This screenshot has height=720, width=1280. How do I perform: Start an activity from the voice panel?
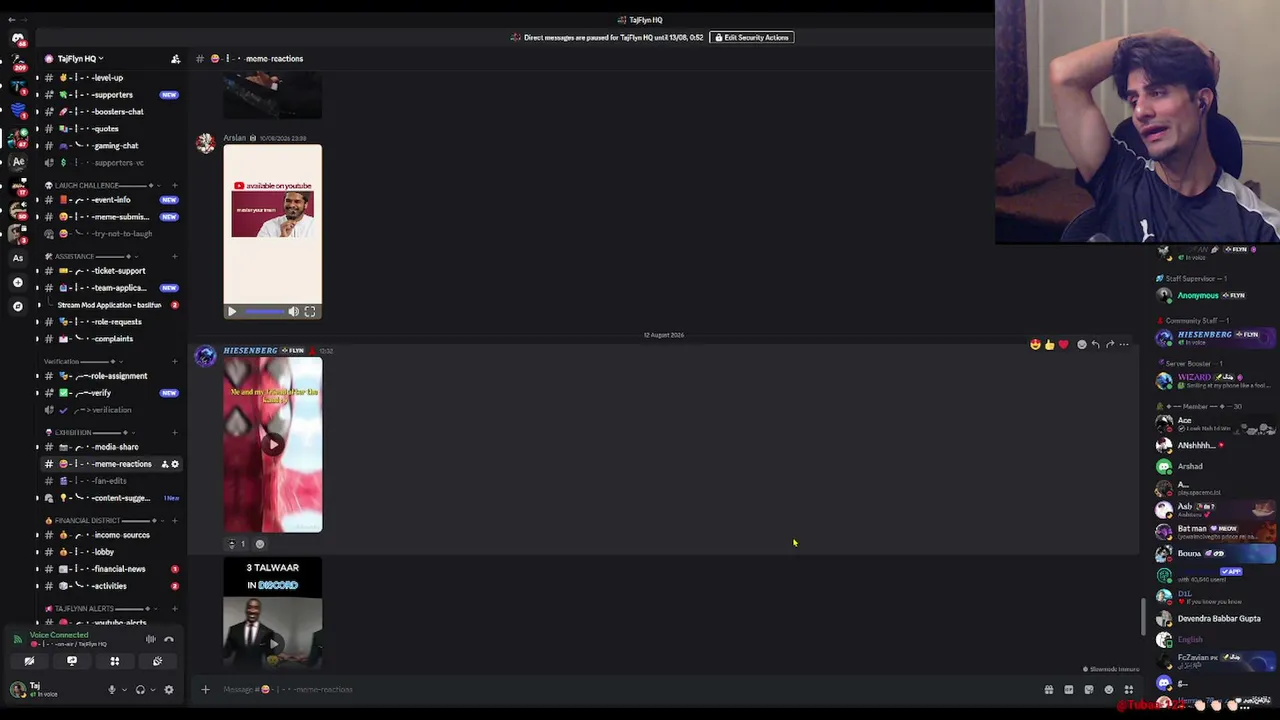115,661
